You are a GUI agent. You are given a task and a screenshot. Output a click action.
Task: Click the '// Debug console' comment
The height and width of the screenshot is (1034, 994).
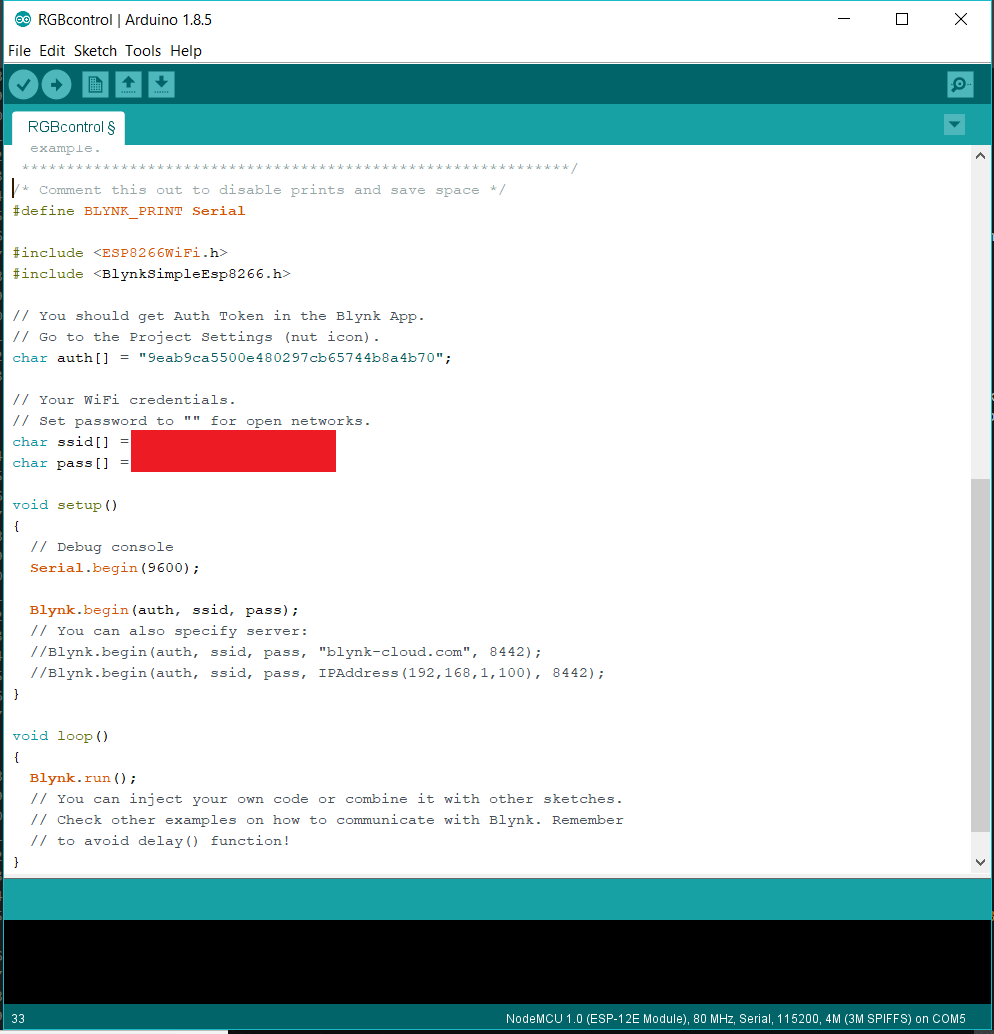(102, 547)
